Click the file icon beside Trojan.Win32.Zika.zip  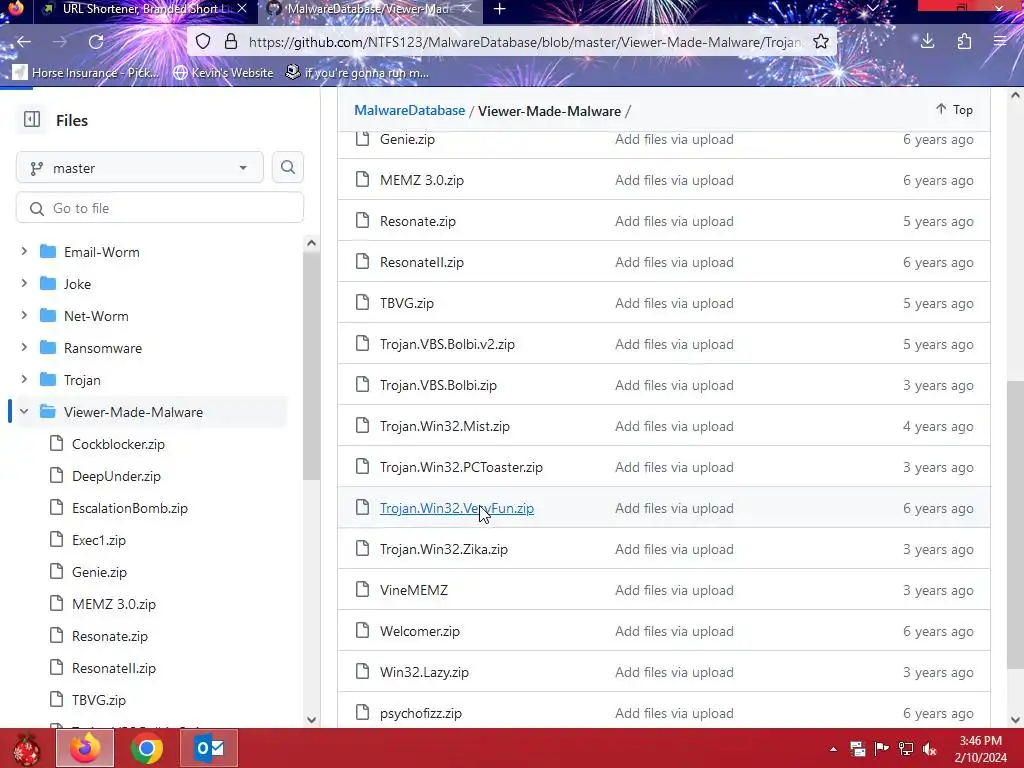[362, 549]
